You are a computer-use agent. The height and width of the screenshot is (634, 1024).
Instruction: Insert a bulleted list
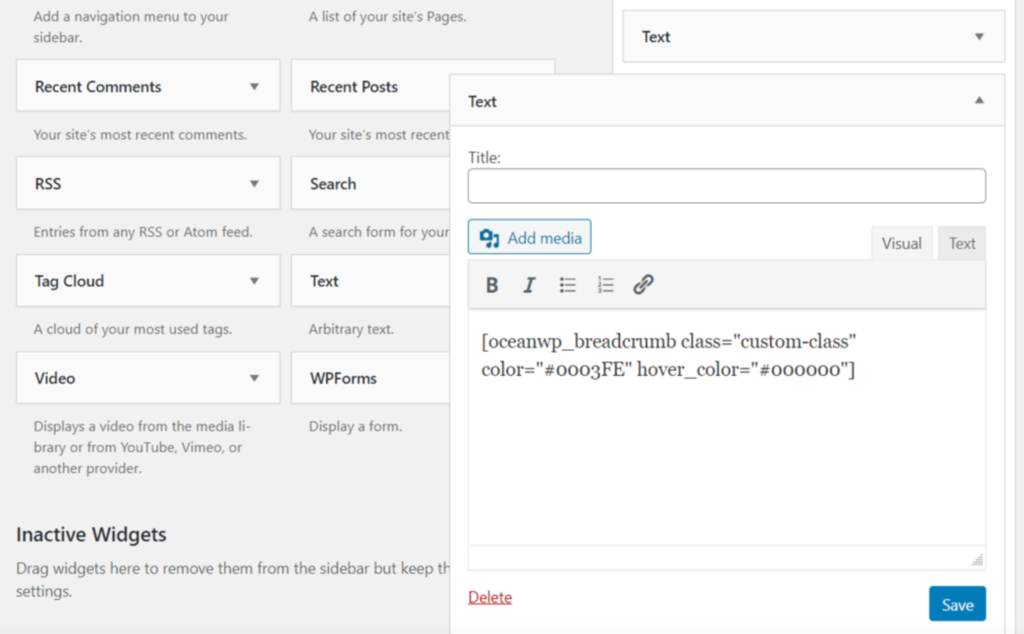[x=568, y=285]
